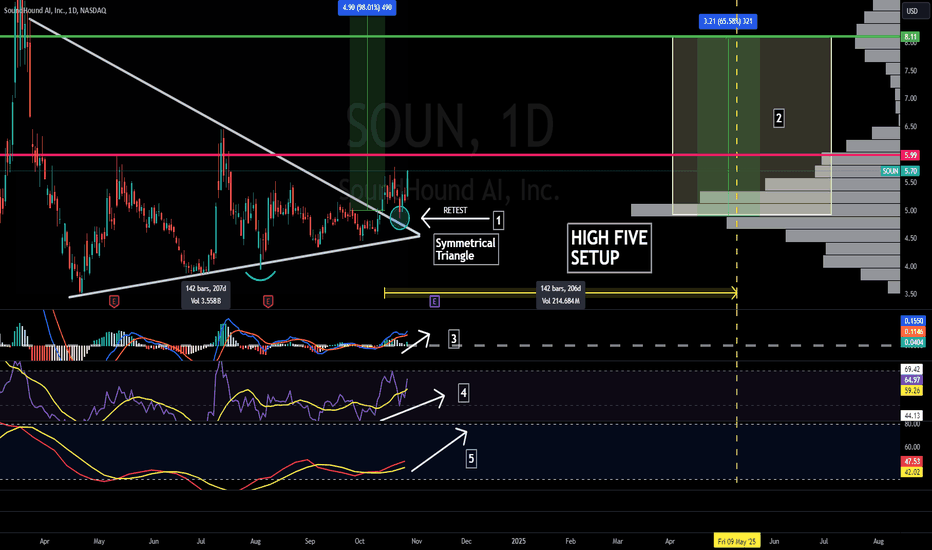Click the May month label on time axis
This screenshot has height=550, width=932.
coord(99,542)
